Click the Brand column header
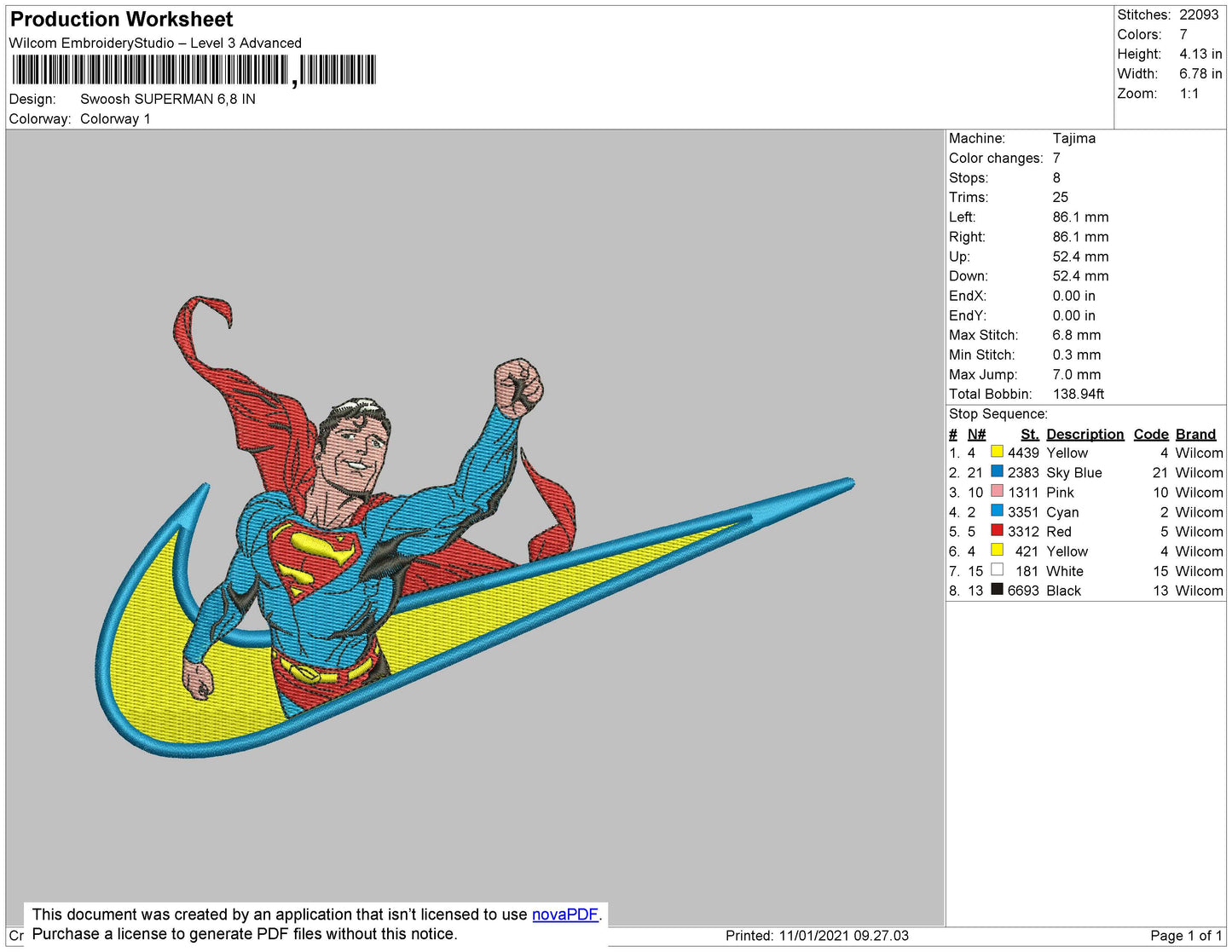The image size is (1232, 952). pos(1195,434)
